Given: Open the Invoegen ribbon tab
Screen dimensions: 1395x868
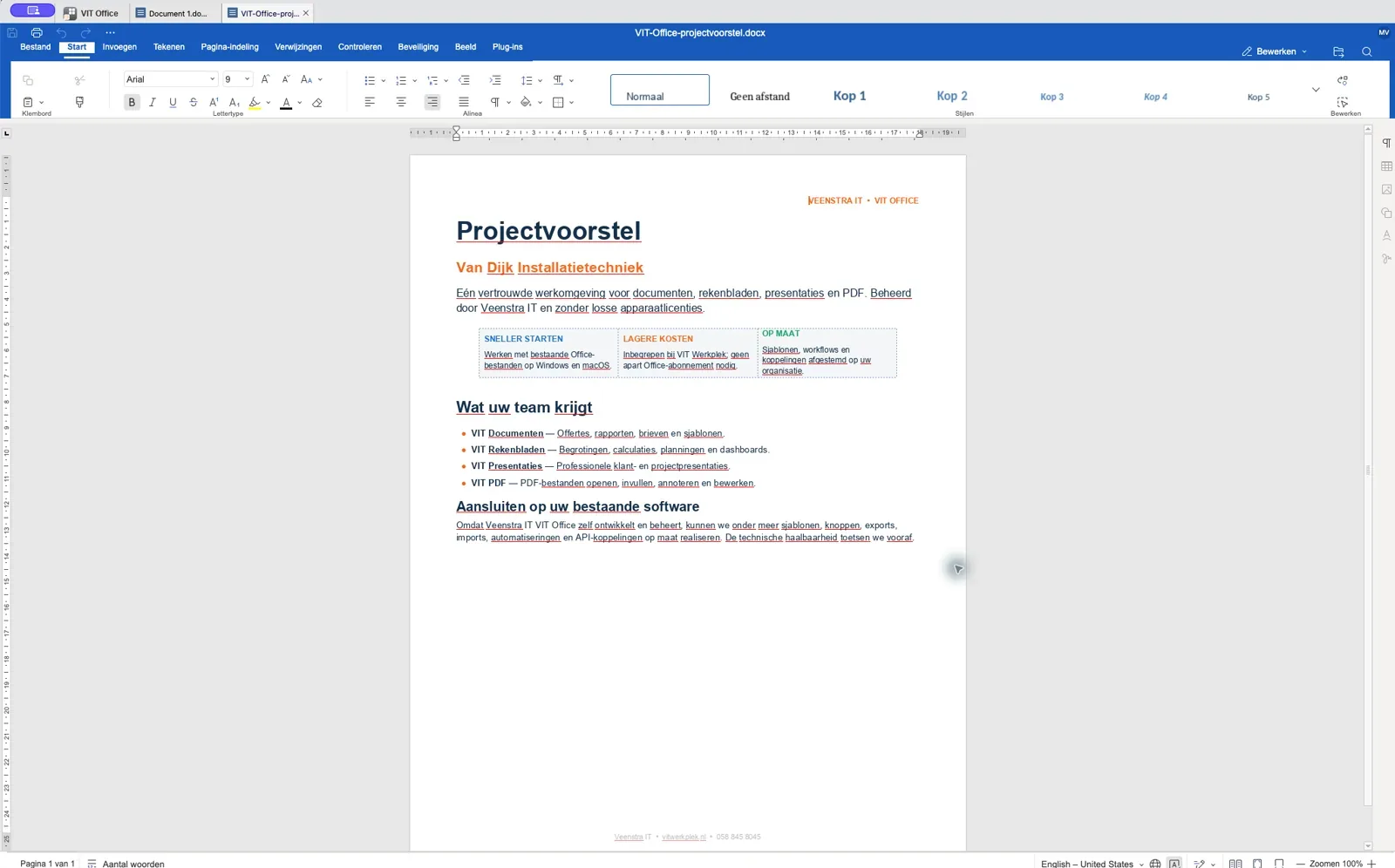Looking at the screenshot, I should click(119, 47).
